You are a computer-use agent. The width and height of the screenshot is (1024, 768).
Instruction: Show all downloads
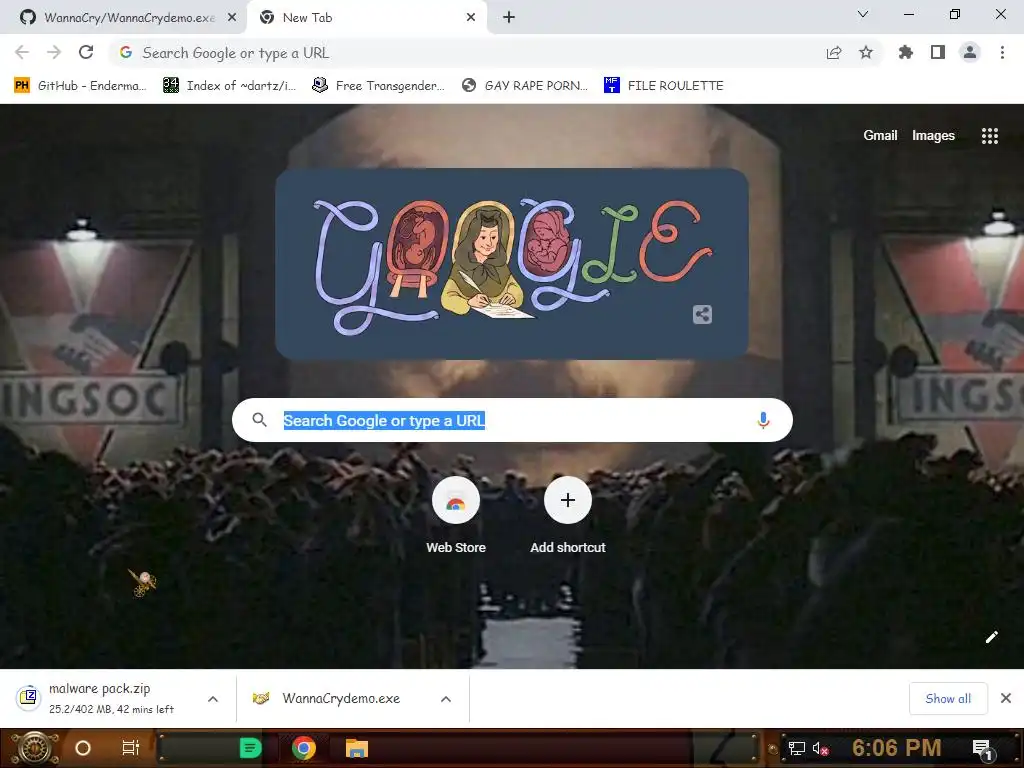click(x=948, y=698)
